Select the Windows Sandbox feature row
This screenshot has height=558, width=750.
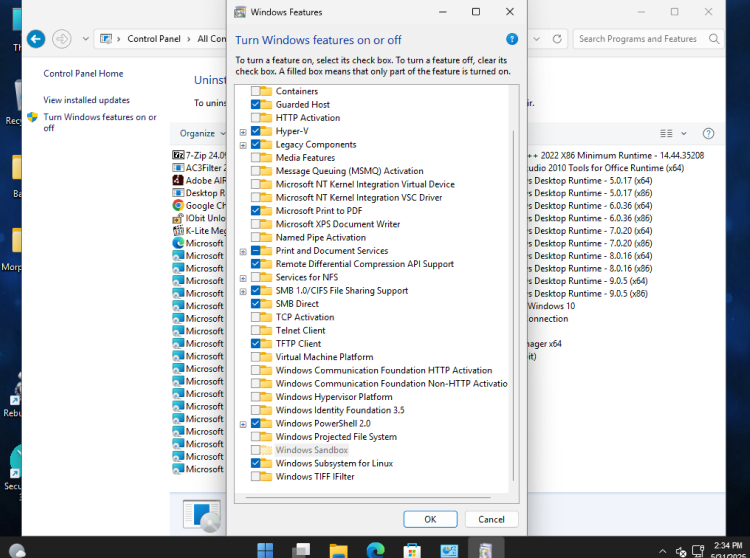312,450
